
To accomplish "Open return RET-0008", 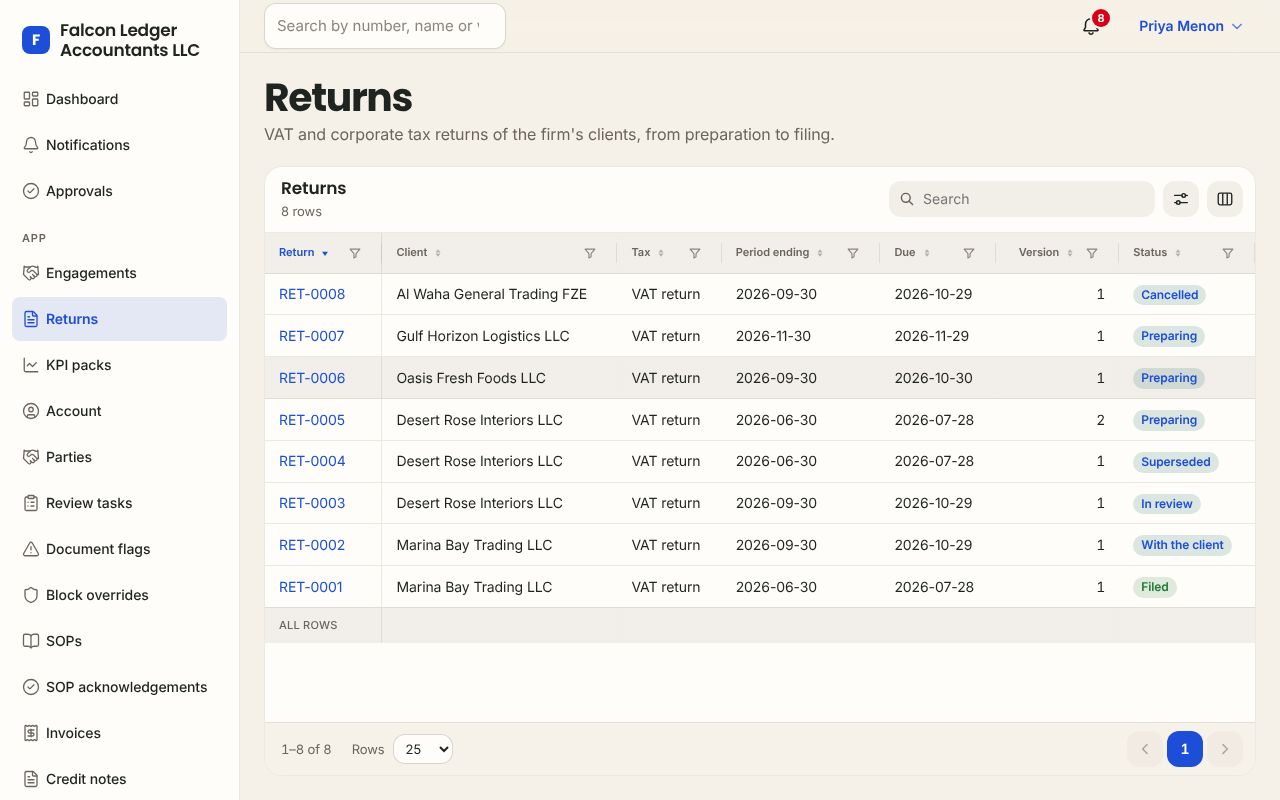I will point(312,294).
